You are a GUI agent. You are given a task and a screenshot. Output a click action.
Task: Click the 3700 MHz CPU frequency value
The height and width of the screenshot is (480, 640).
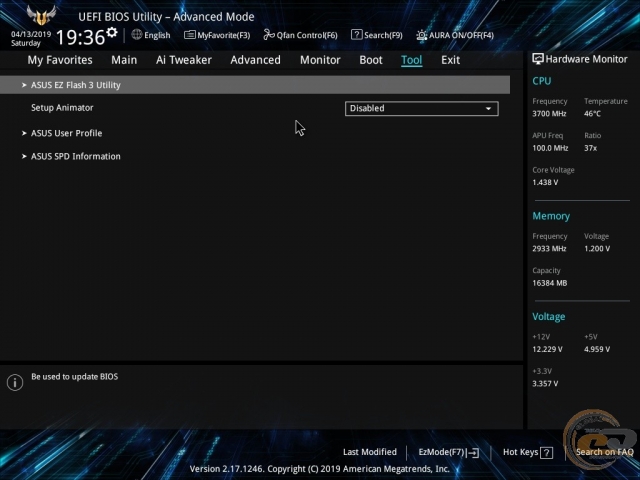click(549, 113)
